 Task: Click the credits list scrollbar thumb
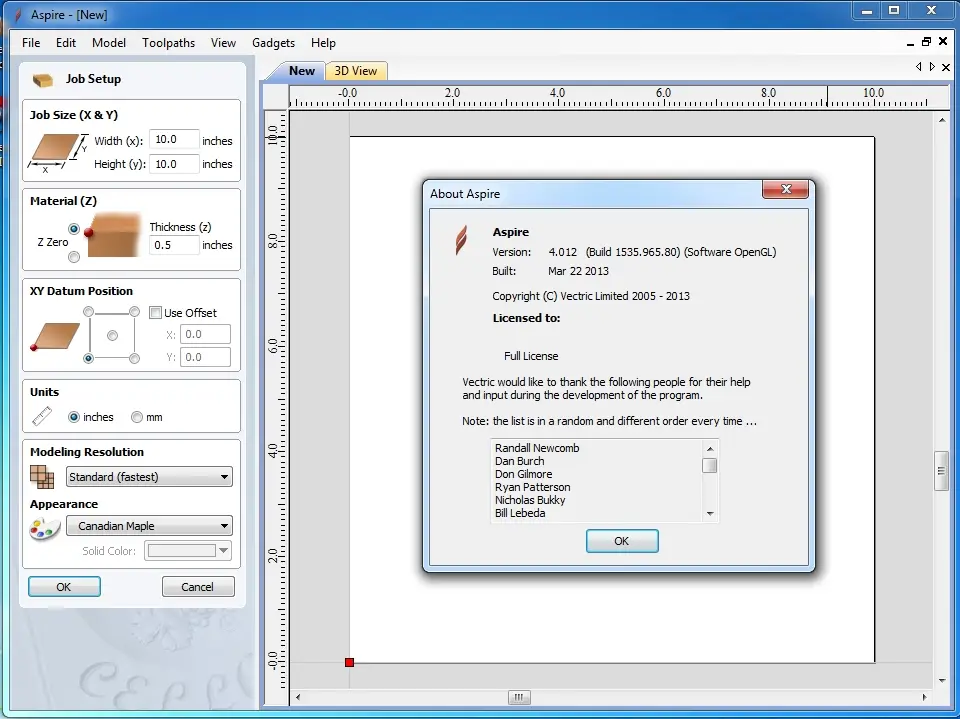tap(710, 465)
